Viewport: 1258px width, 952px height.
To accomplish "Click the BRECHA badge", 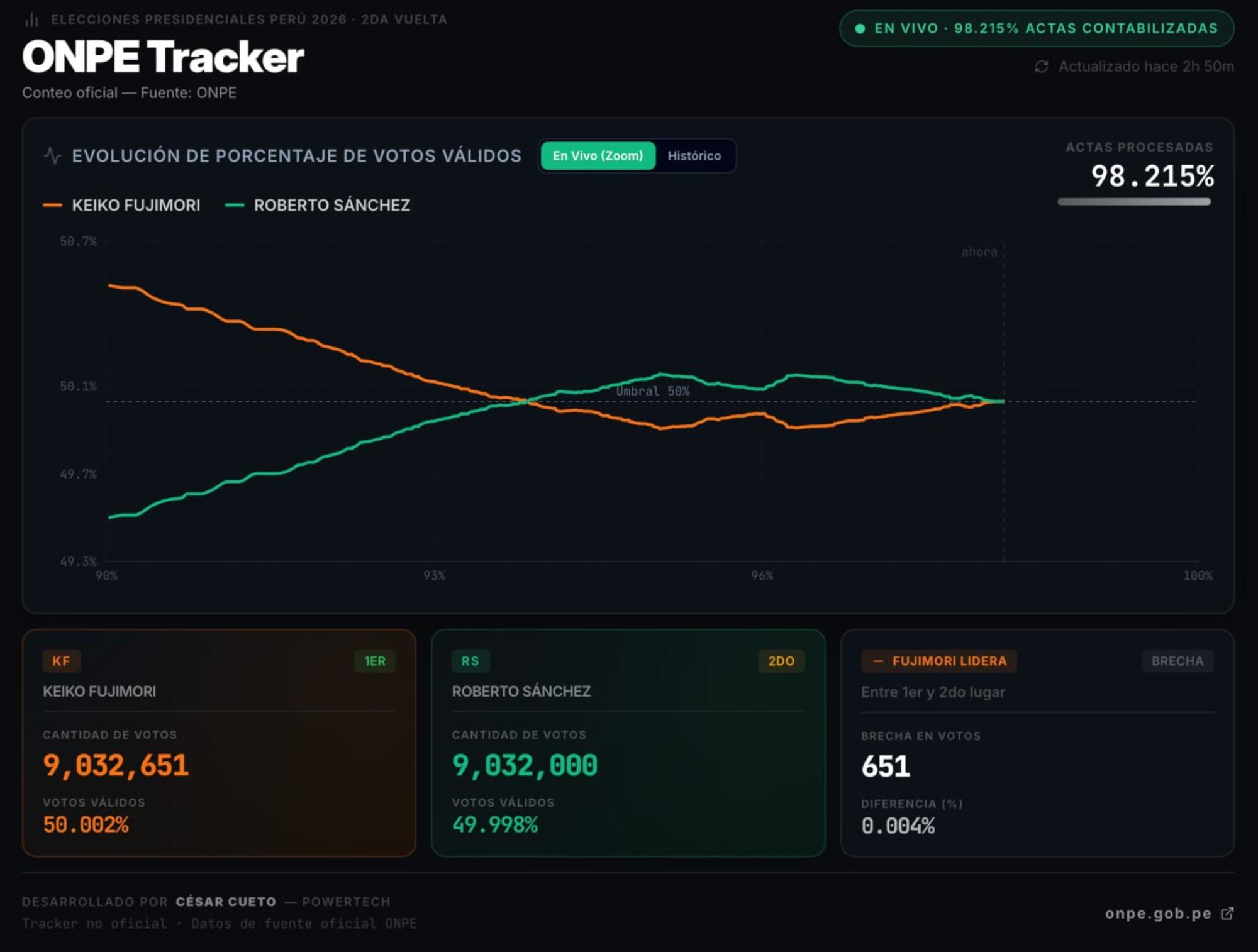I will tap(1177, 661).
